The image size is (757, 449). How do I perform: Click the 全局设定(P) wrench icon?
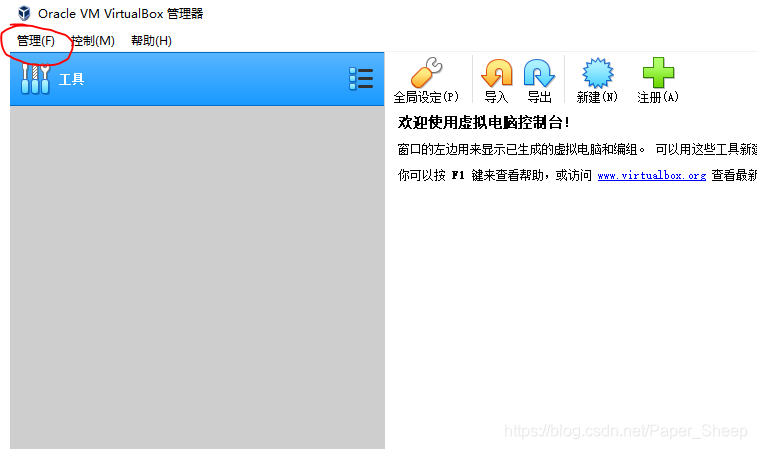tap(426, 72)
